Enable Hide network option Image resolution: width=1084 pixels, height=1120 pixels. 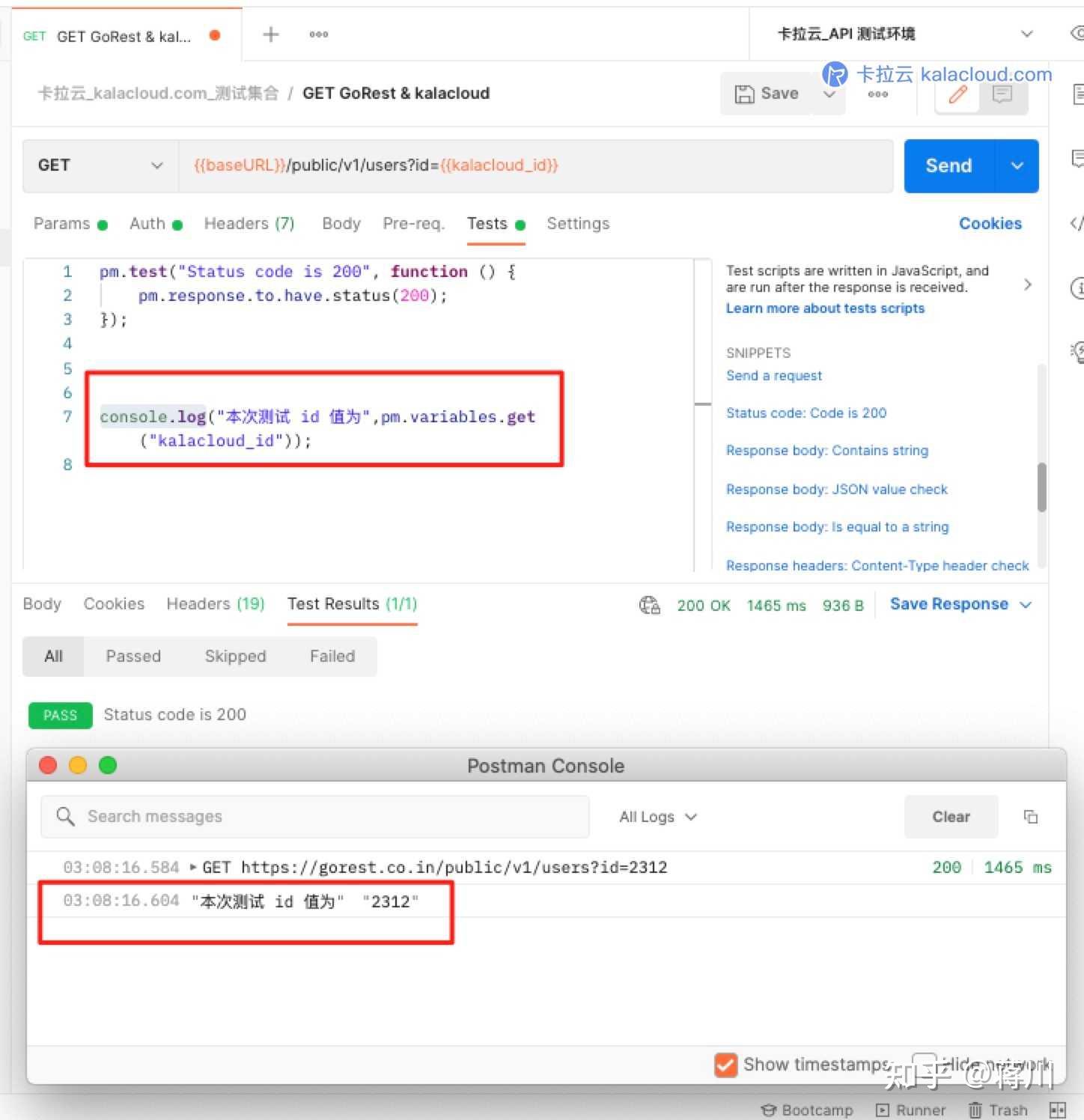coord(925,1064)
